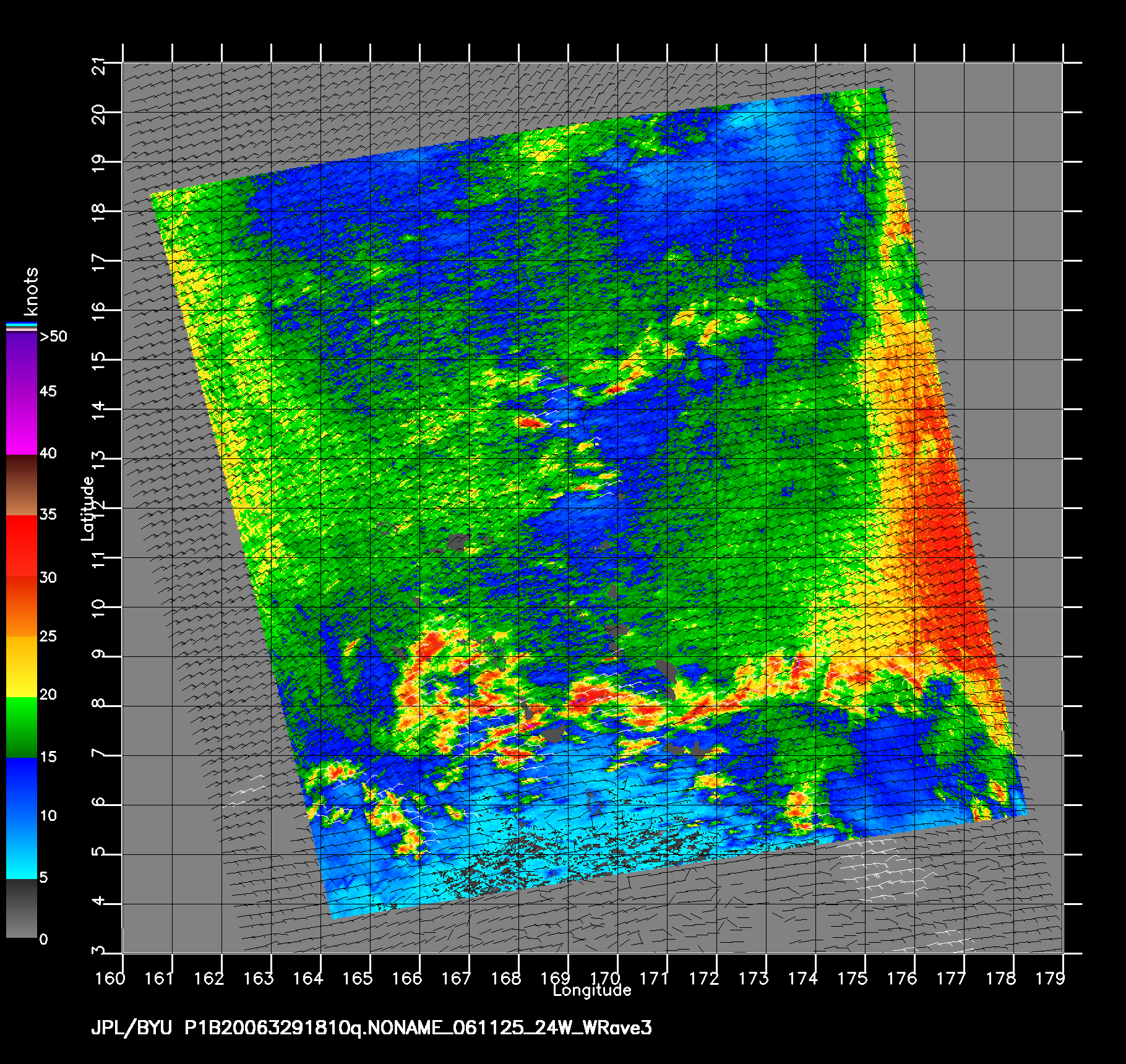The height and width of the screenshot is (1064, 1126).
Task: Click the rotated latitude label 4
Action: [99, 901]
